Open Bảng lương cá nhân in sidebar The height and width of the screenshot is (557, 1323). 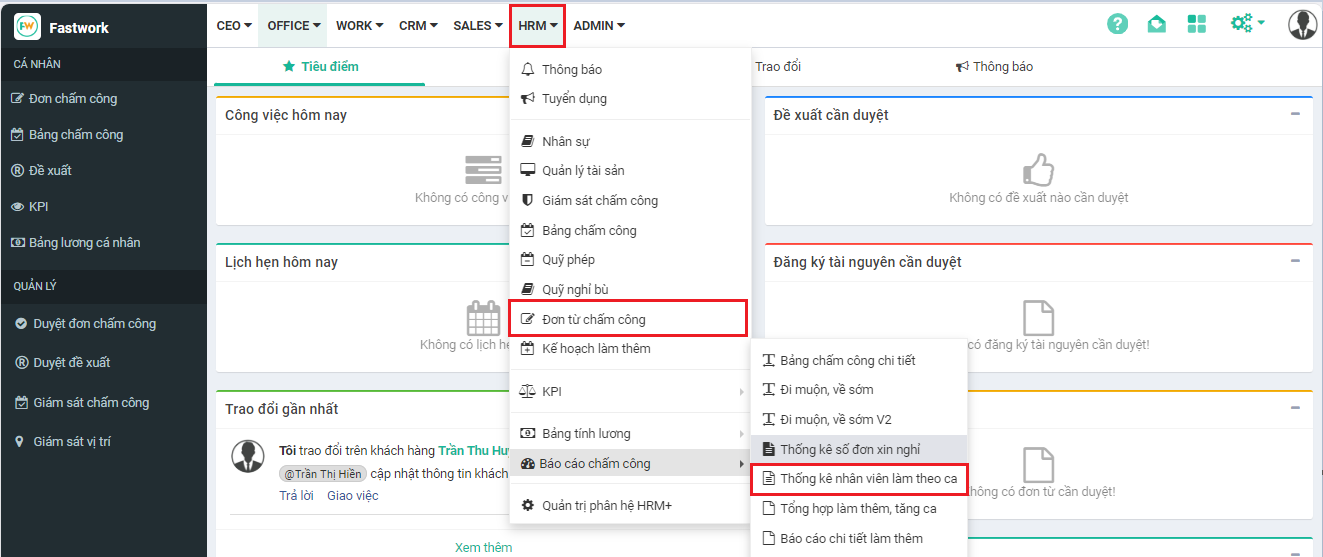pyautogui.click(x=84, y=242)
